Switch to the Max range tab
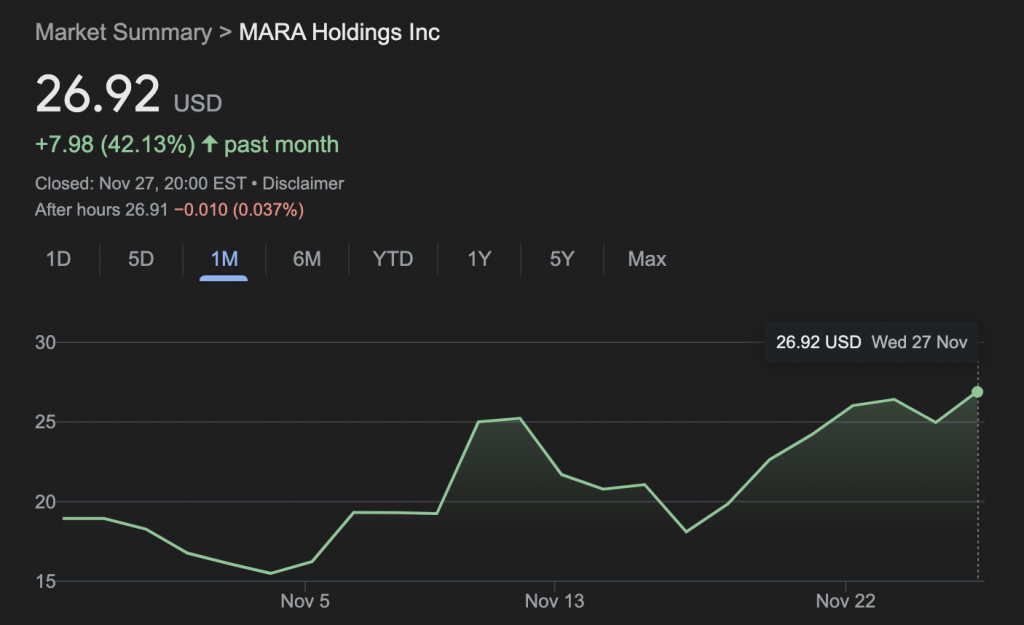This screenshot has height=625, width=1024. [647, 259]
